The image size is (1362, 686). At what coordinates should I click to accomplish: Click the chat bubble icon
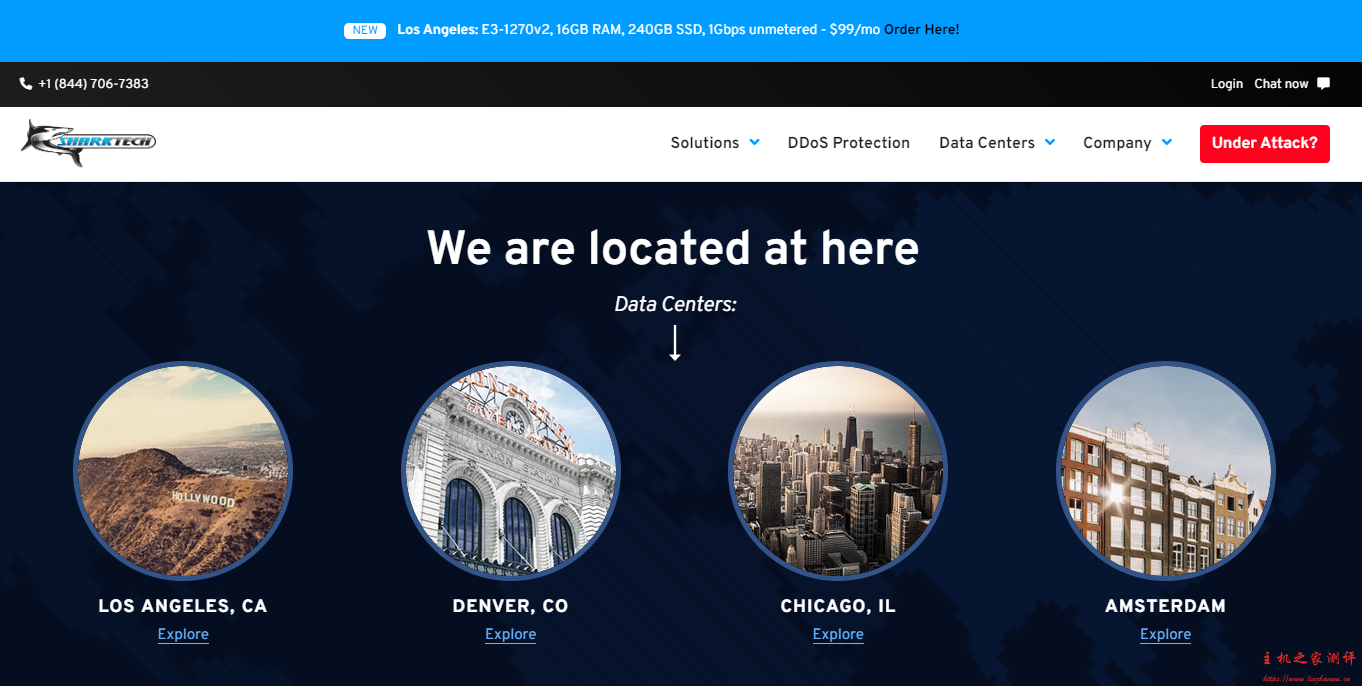(x=1324, y=84)
